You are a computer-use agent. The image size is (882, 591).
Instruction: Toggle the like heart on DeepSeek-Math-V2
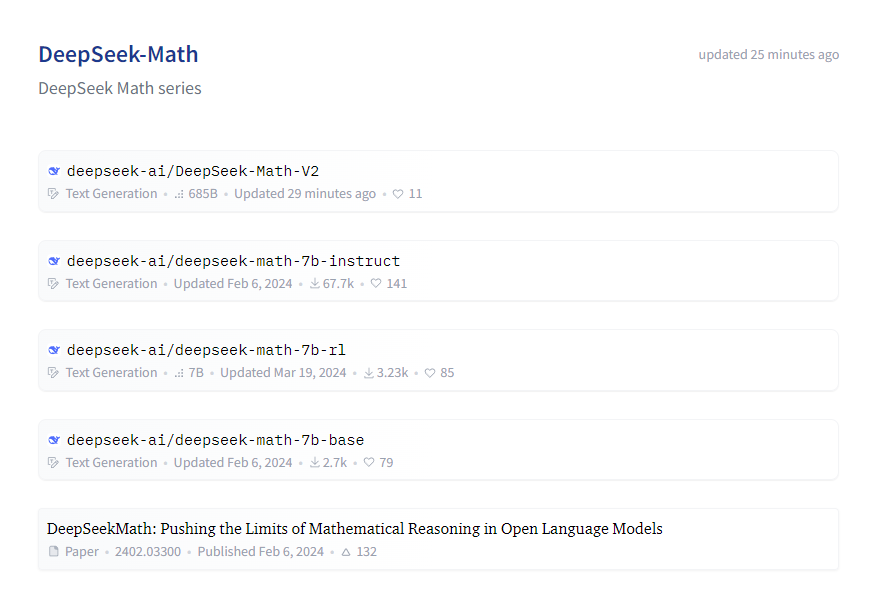tap(397, 193)
